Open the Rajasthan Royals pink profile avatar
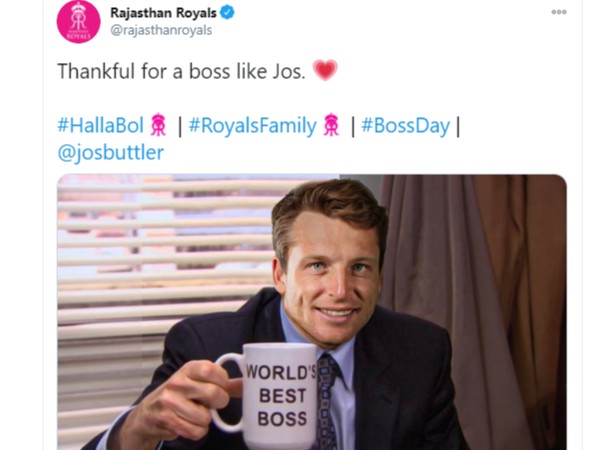 [x=78, y=21]
